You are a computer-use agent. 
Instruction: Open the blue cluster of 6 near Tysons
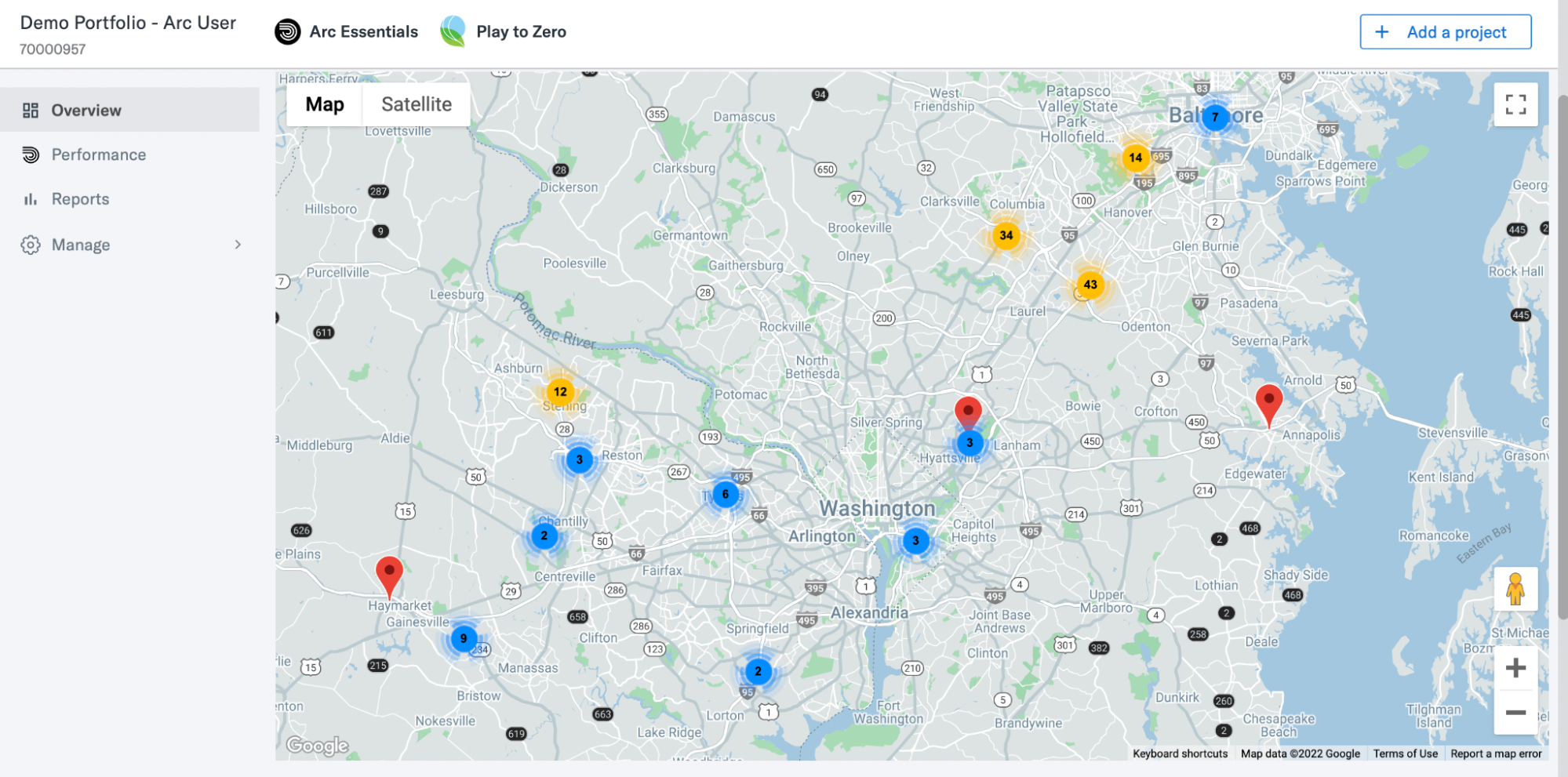(x=726, y=494)
